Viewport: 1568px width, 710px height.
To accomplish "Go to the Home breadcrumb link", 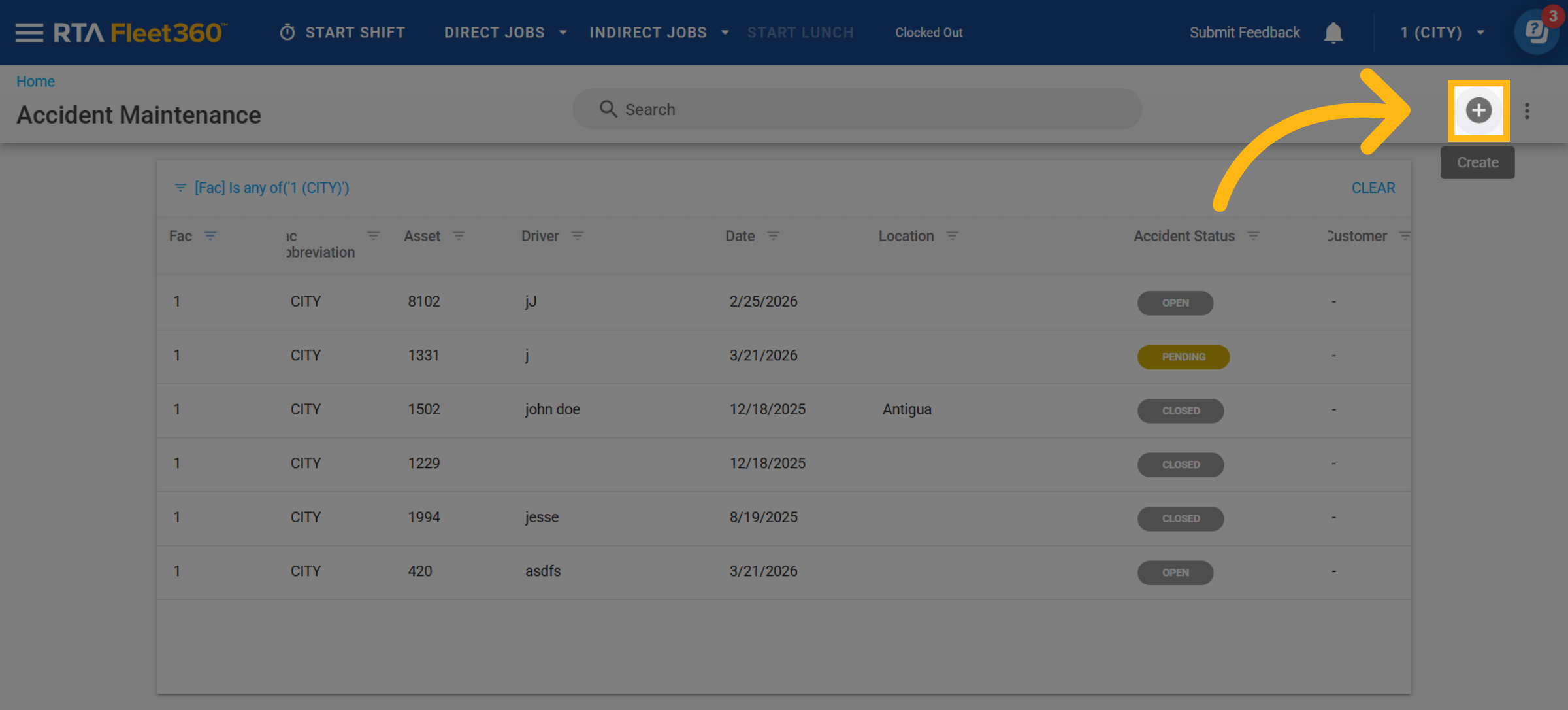I will (x=35, y=82).
